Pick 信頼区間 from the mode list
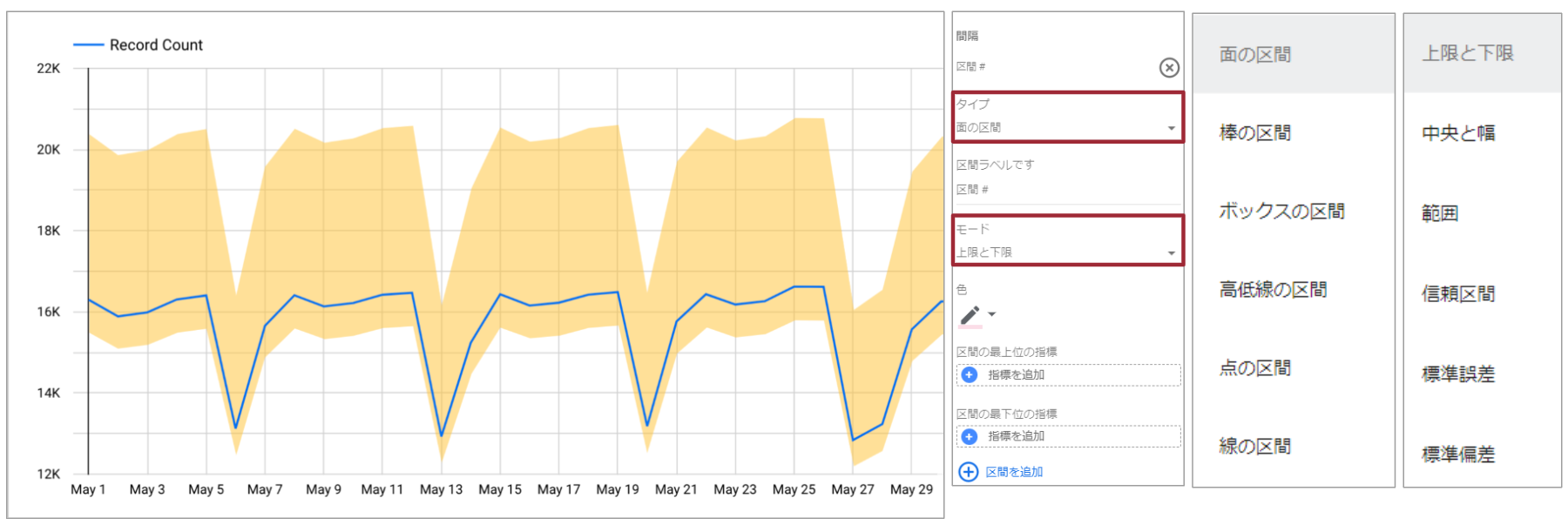This screenshot has height=525, width=1568. point(1457,294)
